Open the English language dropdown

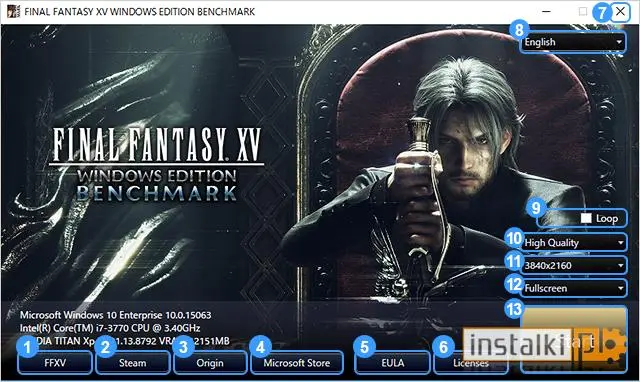(x=573, y=42)
